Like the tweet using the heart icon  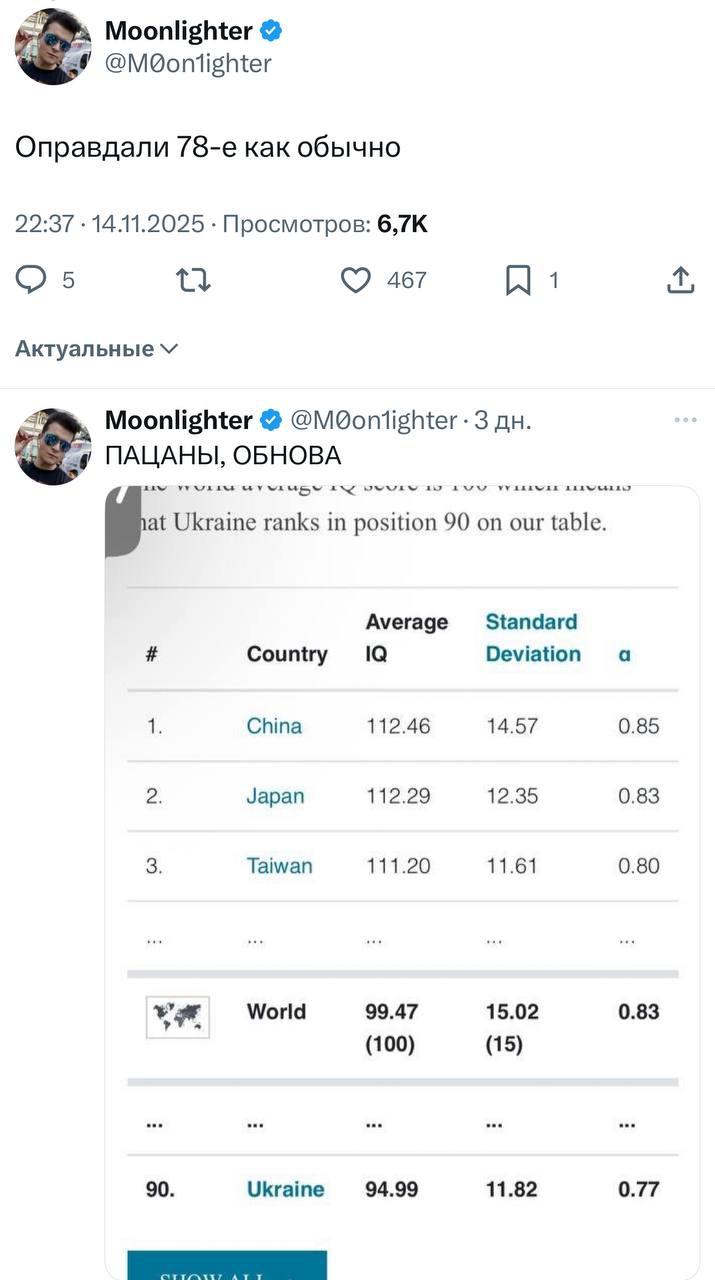coord(357,281)
